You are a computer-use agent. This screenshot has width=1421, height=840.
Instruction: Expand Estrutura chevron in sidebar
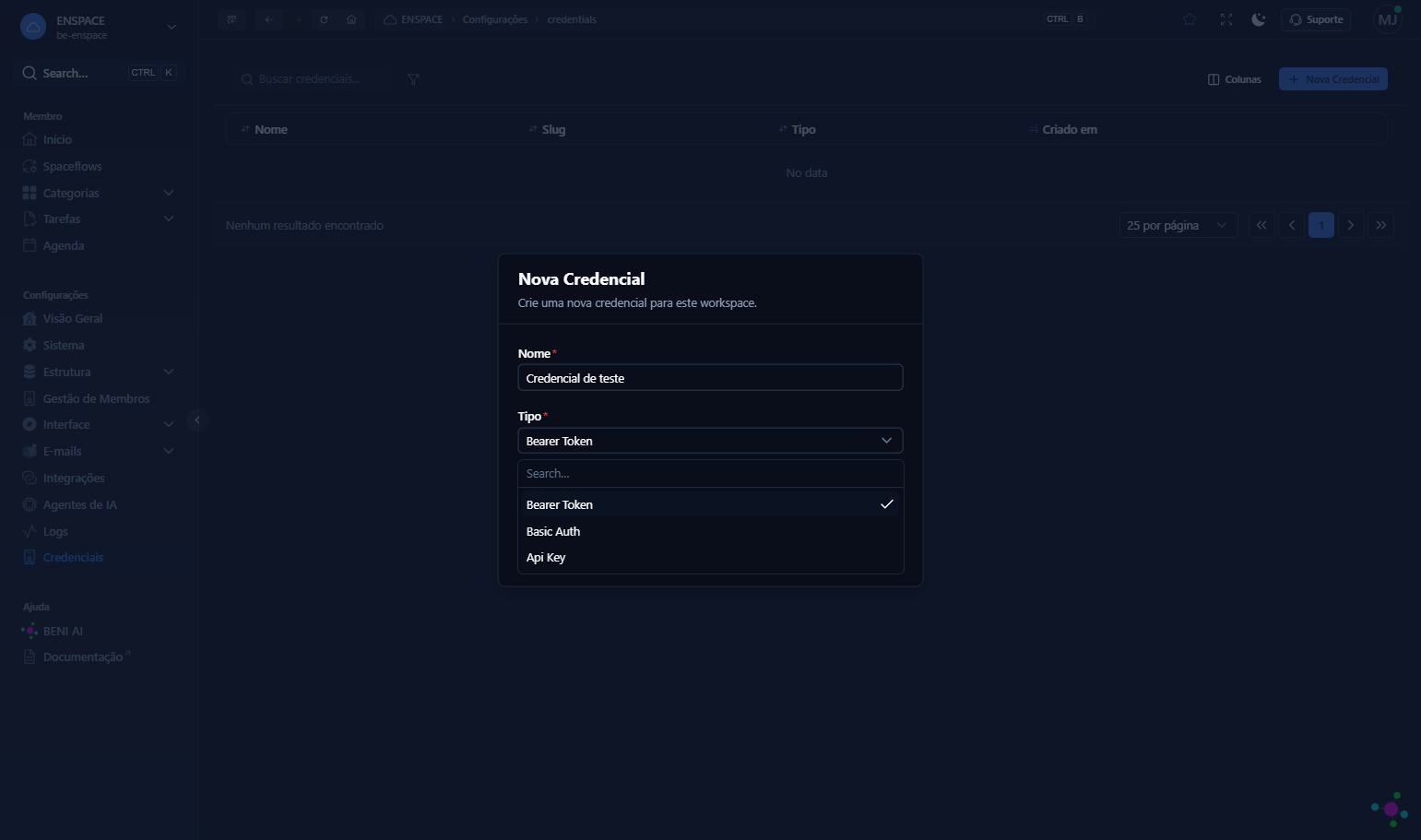tap(169, 372)
